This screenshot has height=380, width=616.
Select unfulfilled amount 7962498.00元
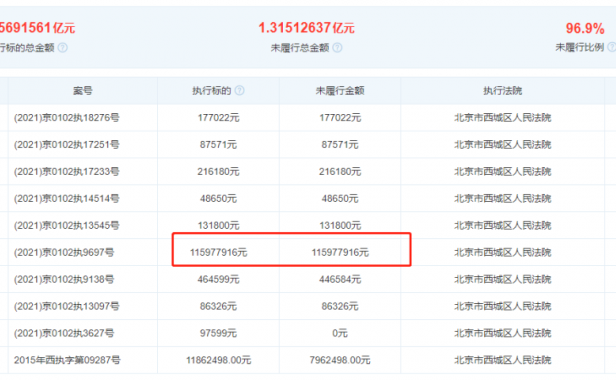pos(340,360)
